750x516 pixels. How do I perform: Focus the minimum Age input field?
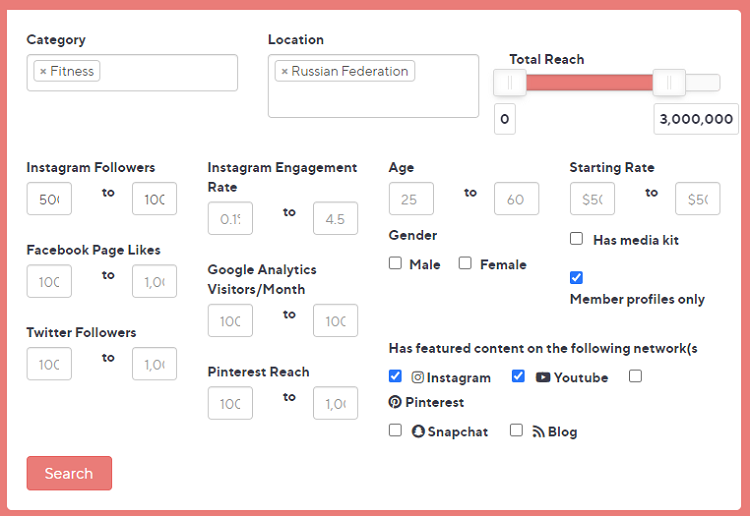(x=411, y=199)
